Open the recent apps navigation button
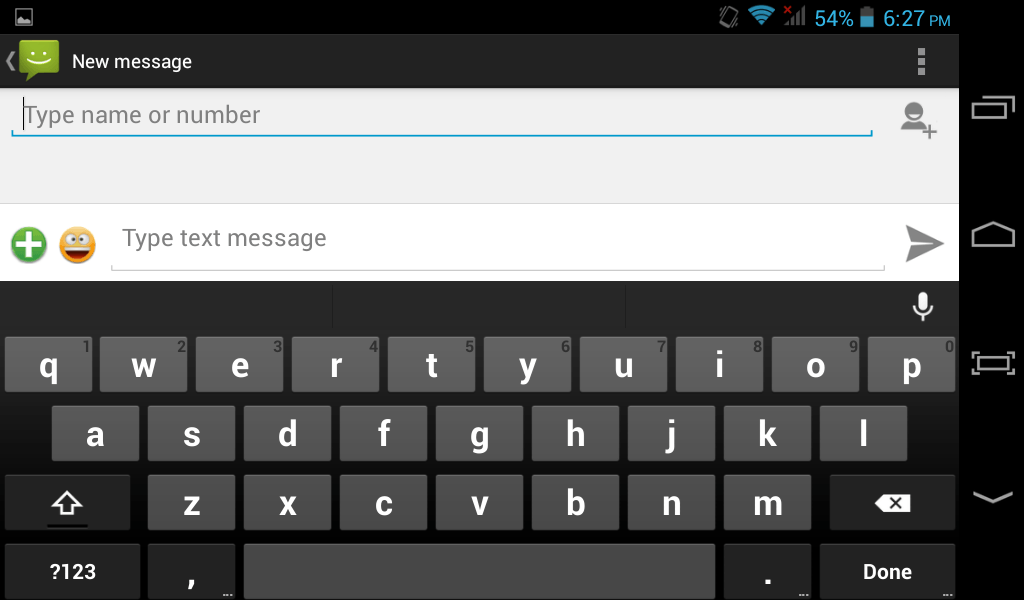 [993, 108]
